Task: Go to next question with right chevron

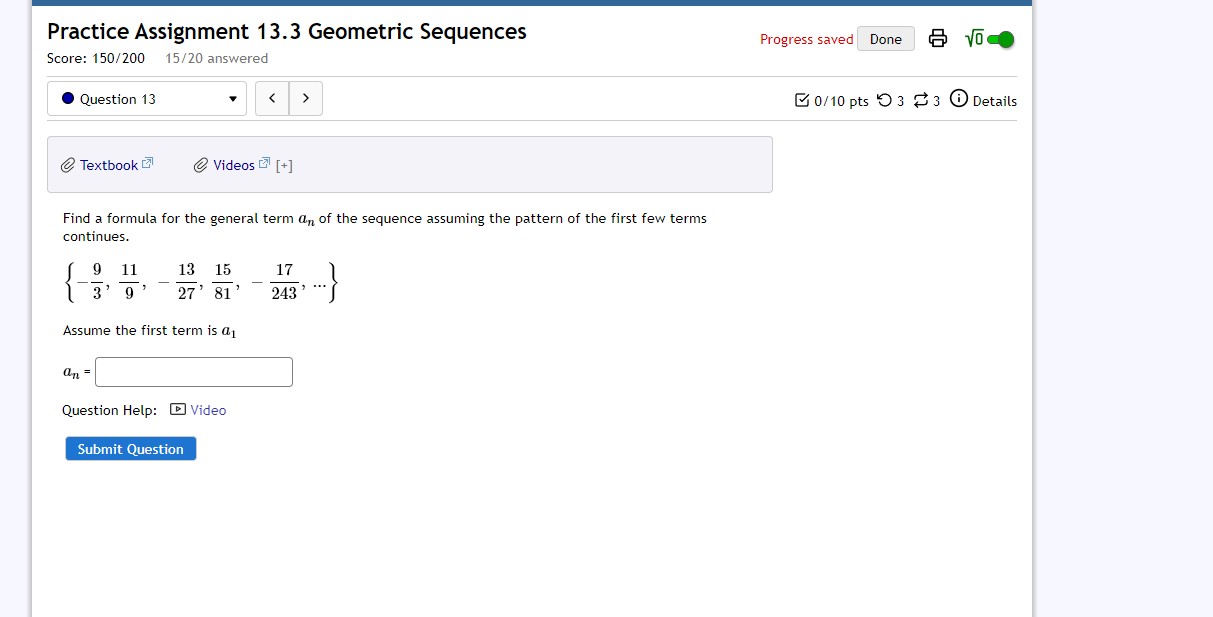Action: (x=305, y=99)
